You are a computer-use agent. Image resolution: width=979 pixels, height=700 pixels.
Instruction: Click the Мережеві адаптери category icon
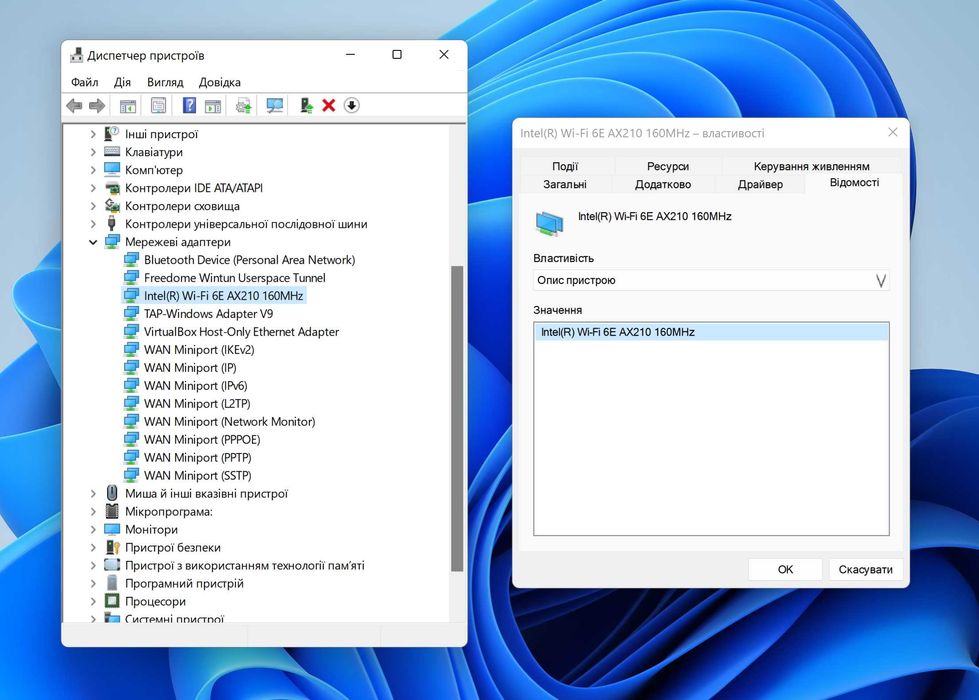(112, 242)
